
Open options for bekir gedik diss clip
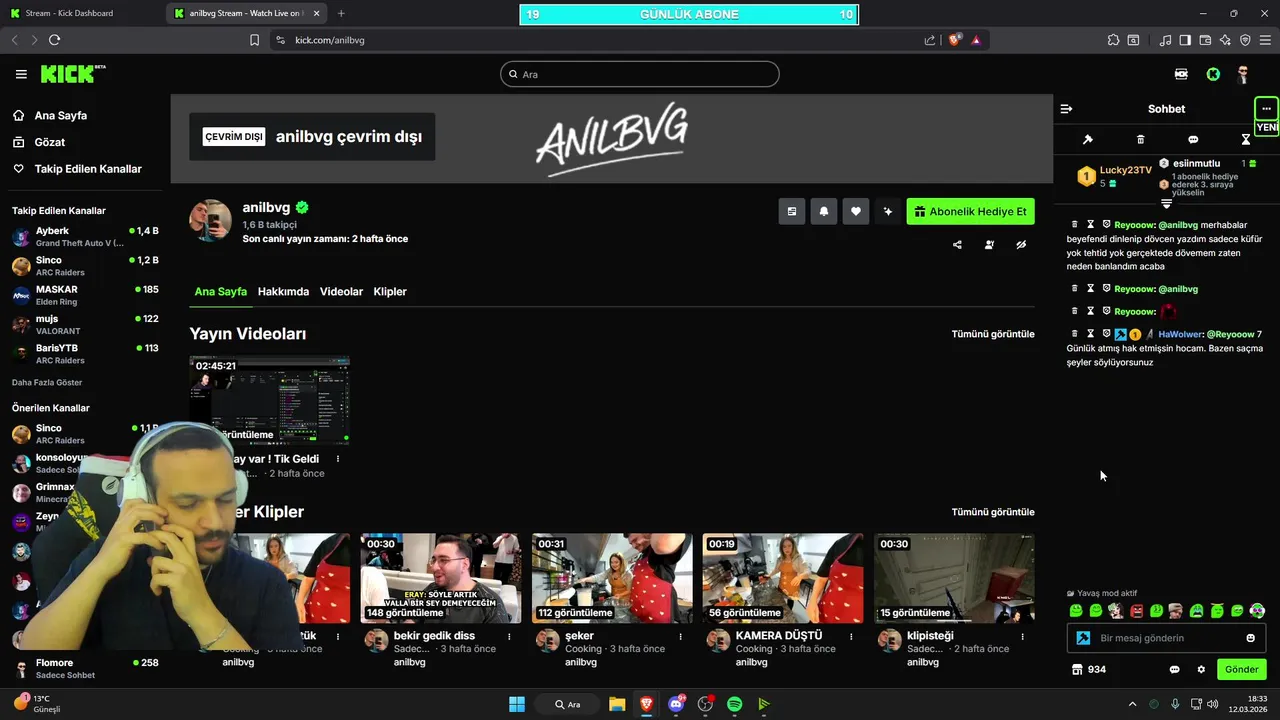click(509, 636)
